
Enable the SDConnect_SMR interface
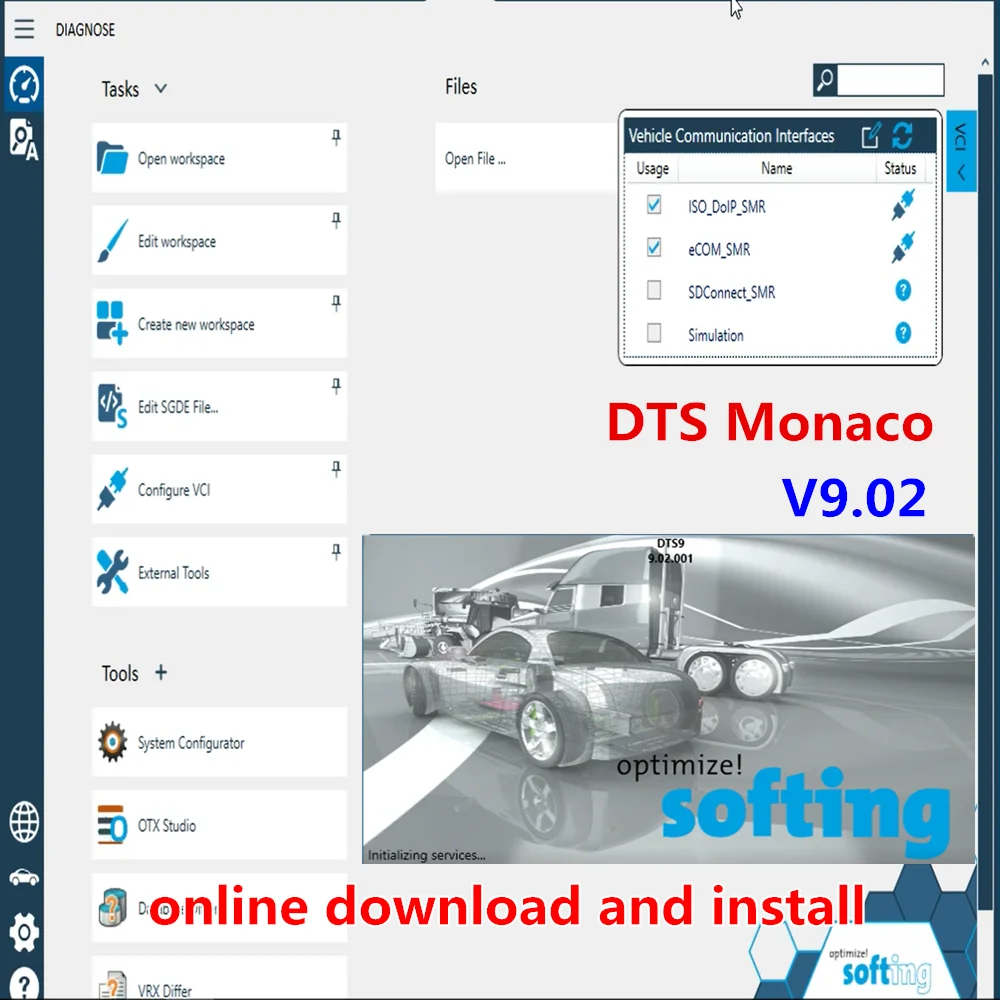click(653, 289)
